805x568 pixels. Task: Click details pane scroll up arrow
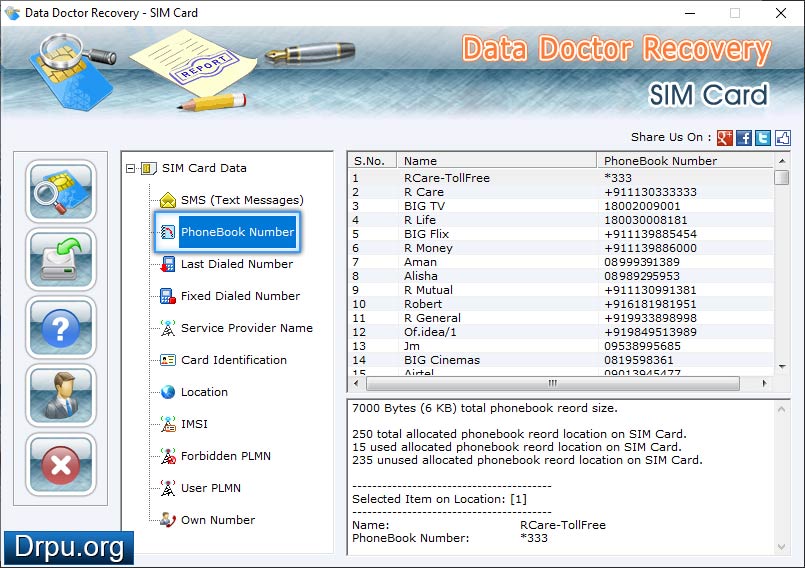click(781, 409)
